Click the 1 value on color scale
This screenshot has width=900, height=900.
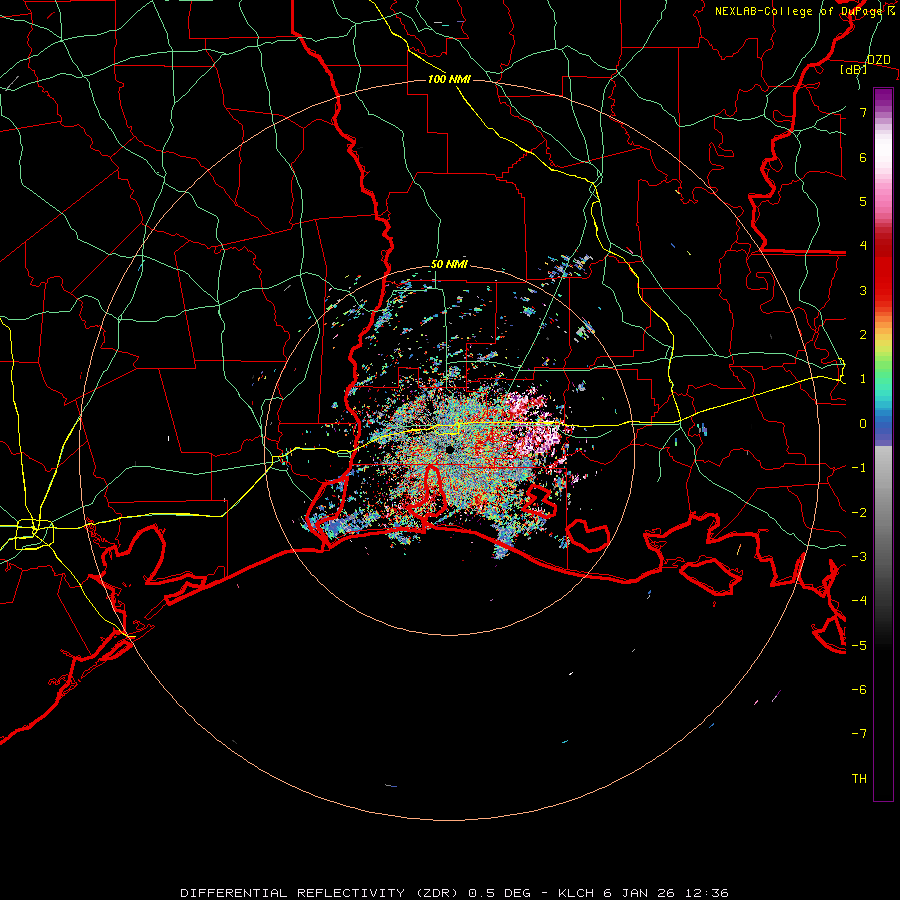(x=863, y=379)
